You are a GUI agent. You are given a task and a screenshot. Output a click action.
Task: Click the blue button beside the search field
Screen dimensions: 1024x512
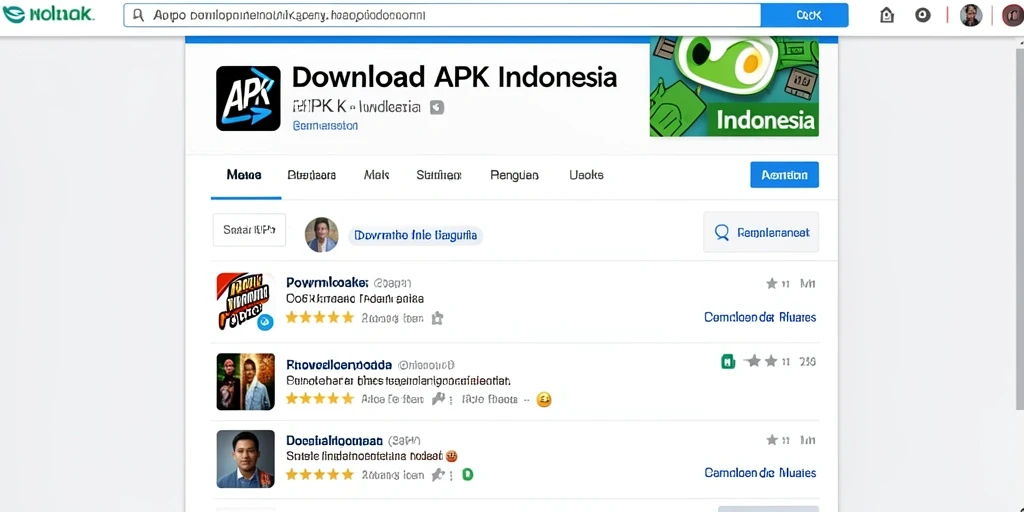click(805, 15)
